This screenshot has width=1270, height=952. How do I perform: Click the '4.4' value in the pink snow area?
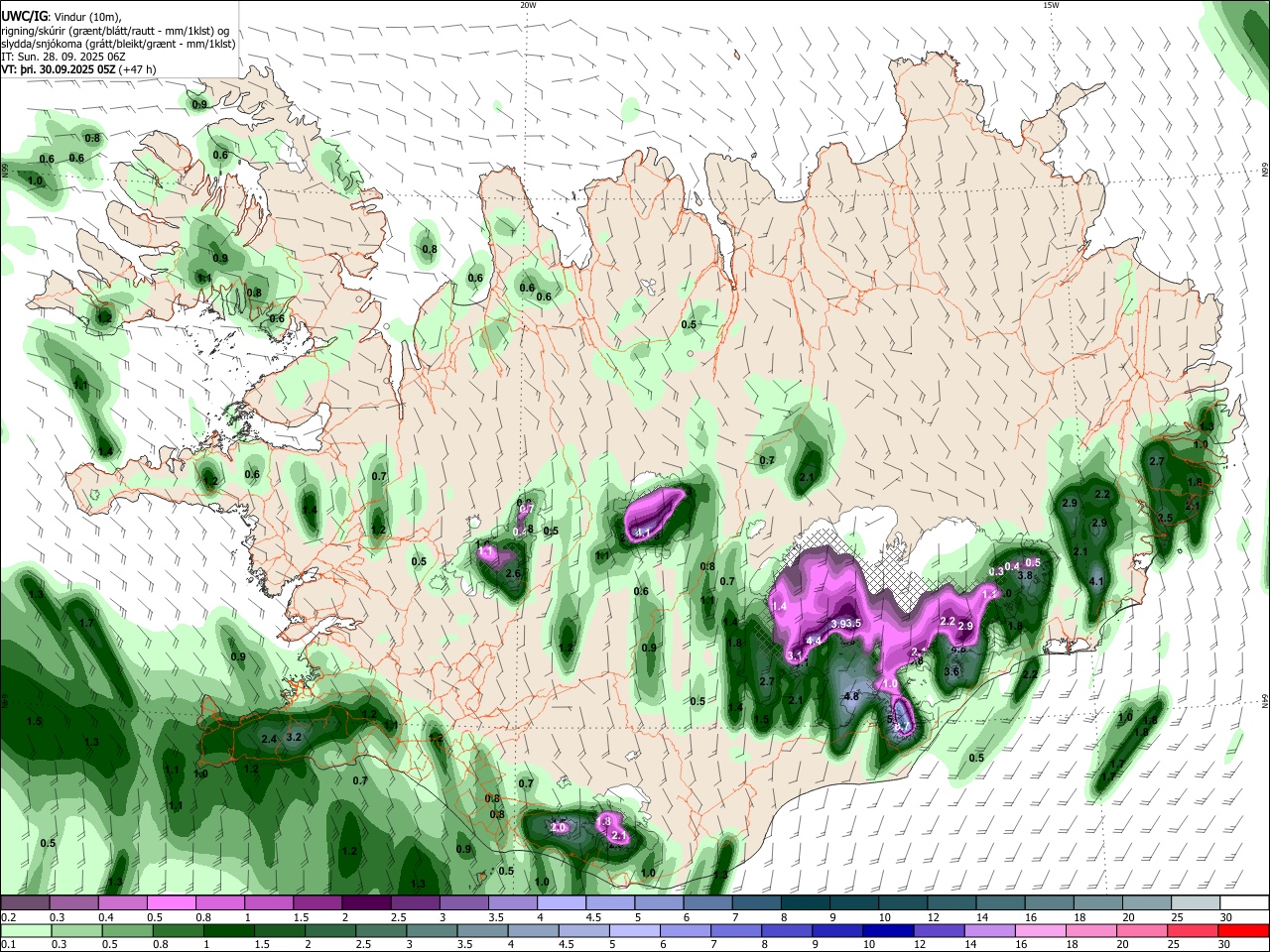tap(815, 642)
